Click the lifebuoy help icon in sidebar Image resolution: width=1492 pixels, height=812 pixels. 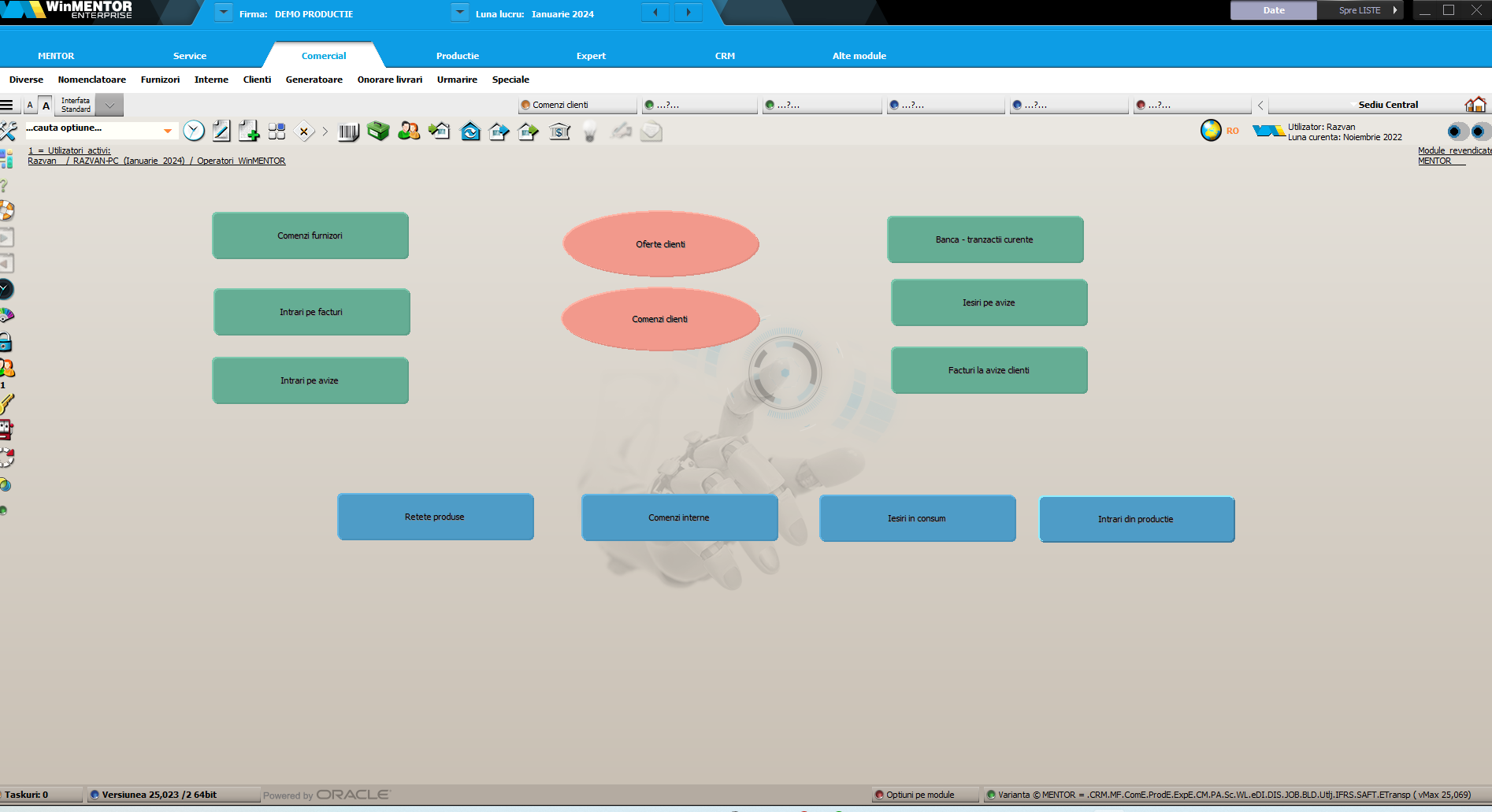point(6,210)
